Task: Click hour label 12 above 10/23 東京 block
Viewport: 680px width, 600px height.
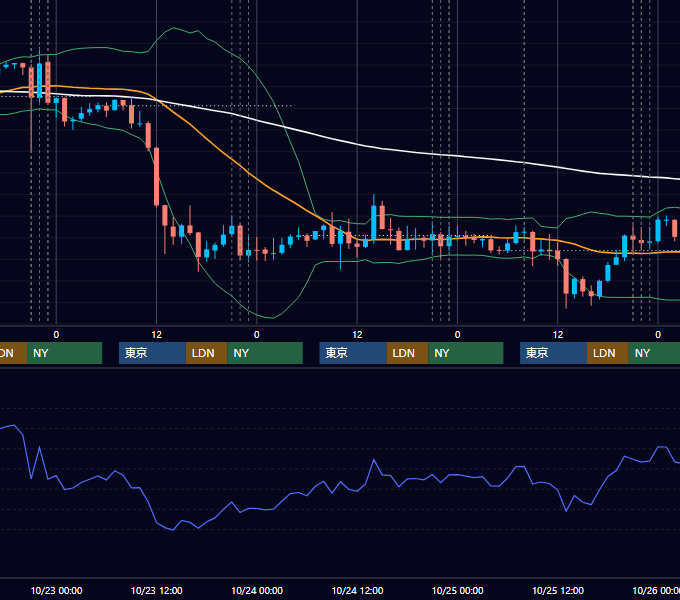Action: pos(157,335)
